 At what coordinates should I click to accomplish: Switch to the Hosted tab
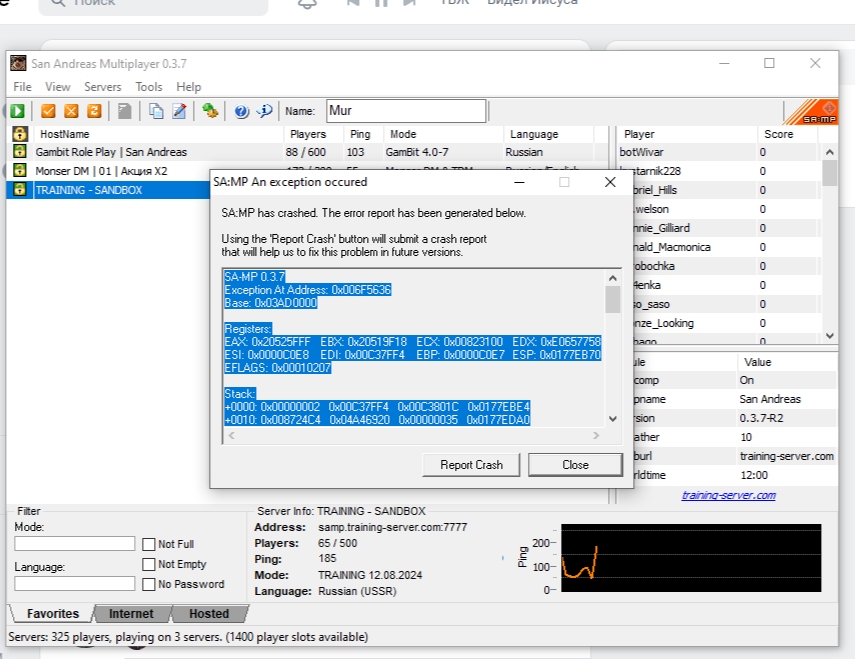[x=208, y=614]
